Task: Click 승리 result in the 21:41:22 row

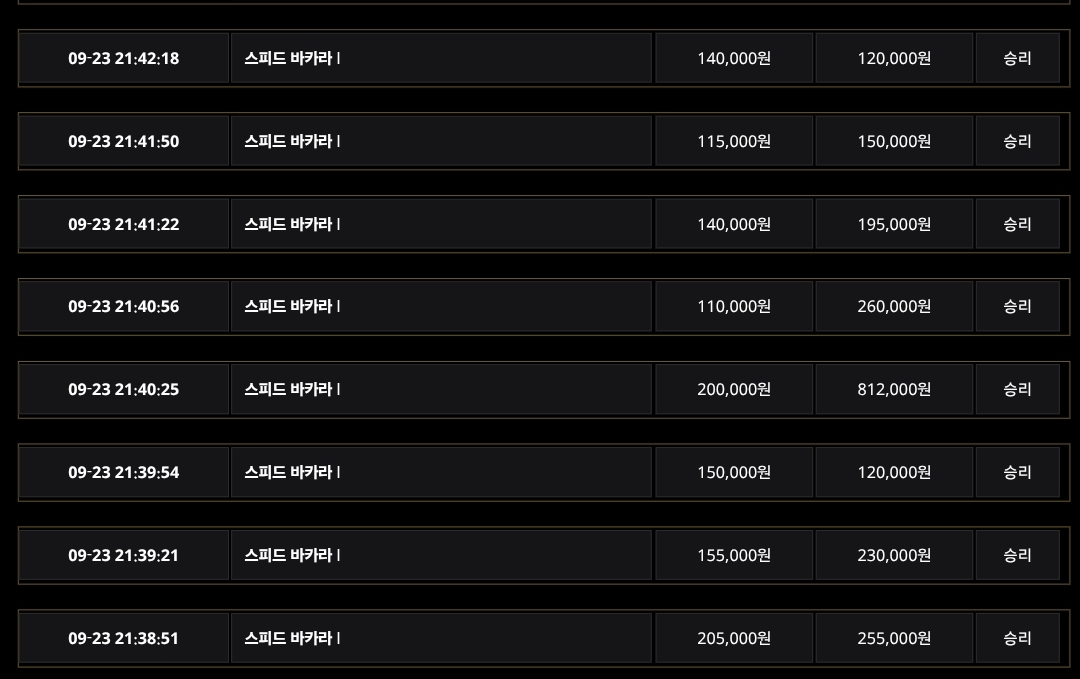Action: (1017, 224)
